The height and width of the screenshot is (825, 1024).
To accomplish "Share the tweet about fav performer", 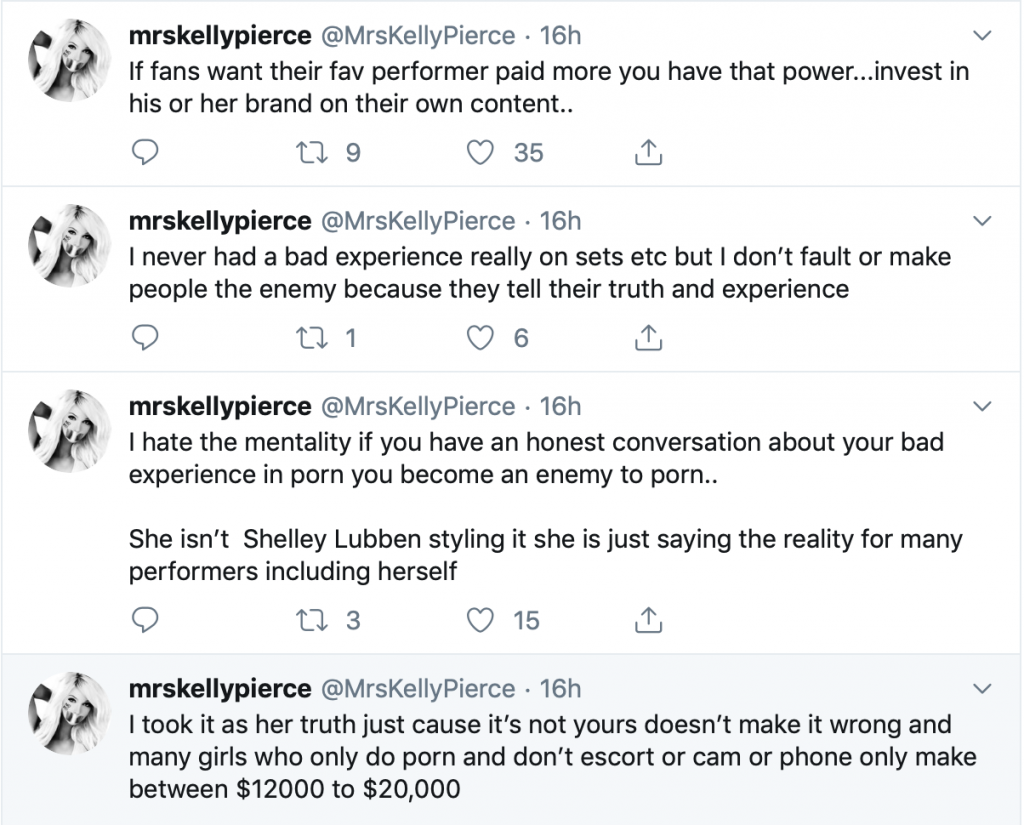I will [x=649, y=152].
